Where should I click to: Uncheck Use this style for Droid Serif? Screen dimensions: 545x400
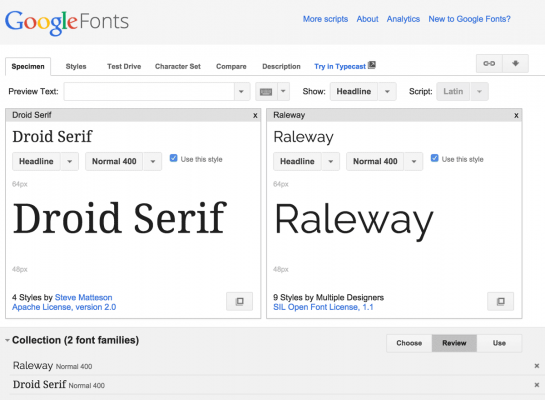[173, 158]
